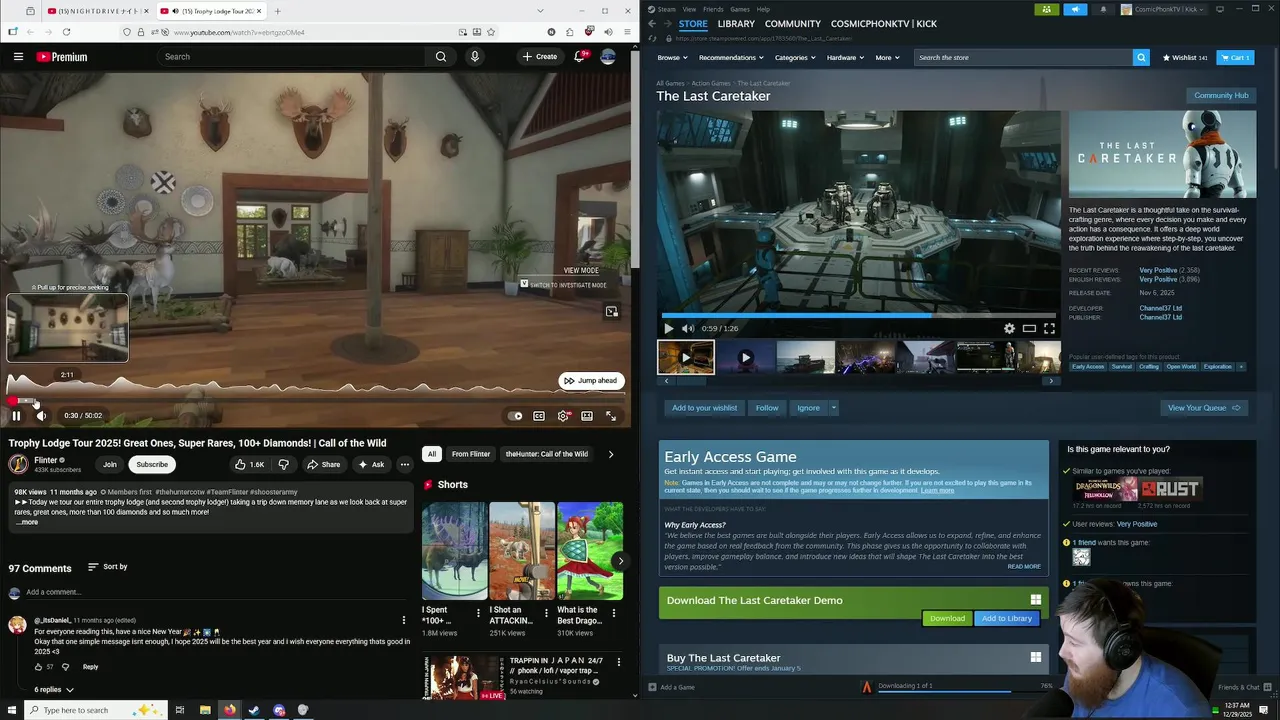The height and width of the screenshot is (720, 1280).
Task: Open Steam notifications bell
Action: (x=1103, y=9)
